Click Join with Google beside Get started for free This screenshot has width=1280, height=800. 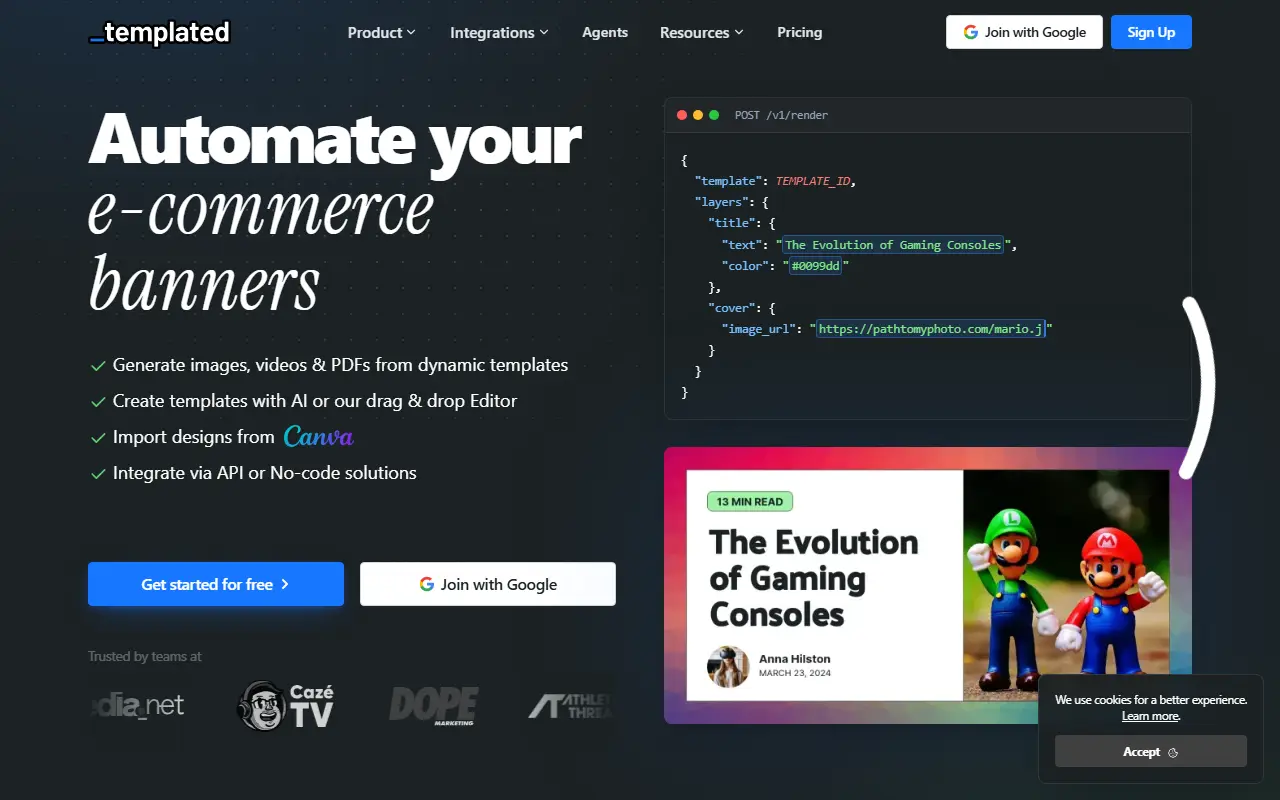(x=488, y=584)
